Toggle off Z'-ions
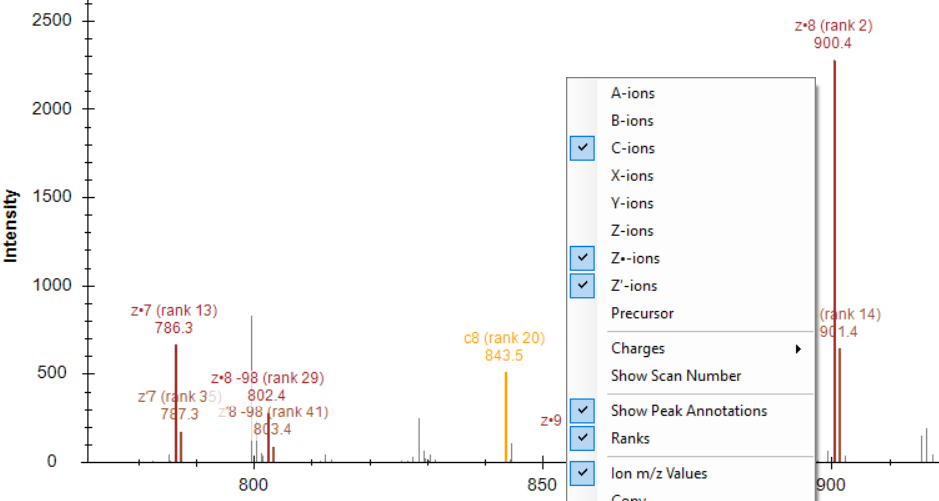The width and height of the screenshot is (939, 501). tap(634, 286)
